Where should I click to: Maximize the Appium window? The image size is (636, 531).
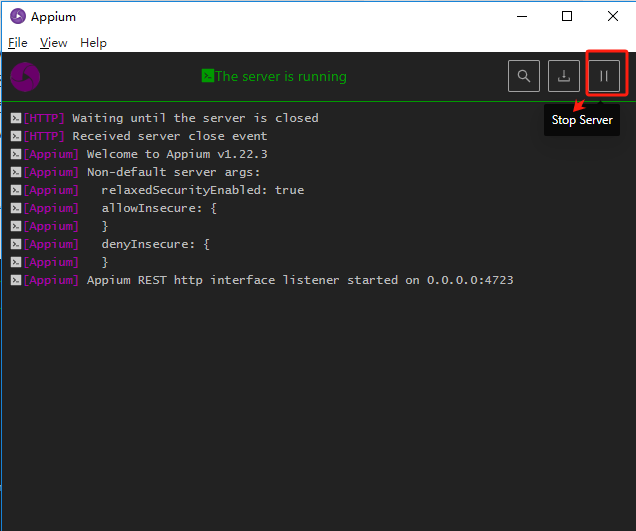[567, 16]
